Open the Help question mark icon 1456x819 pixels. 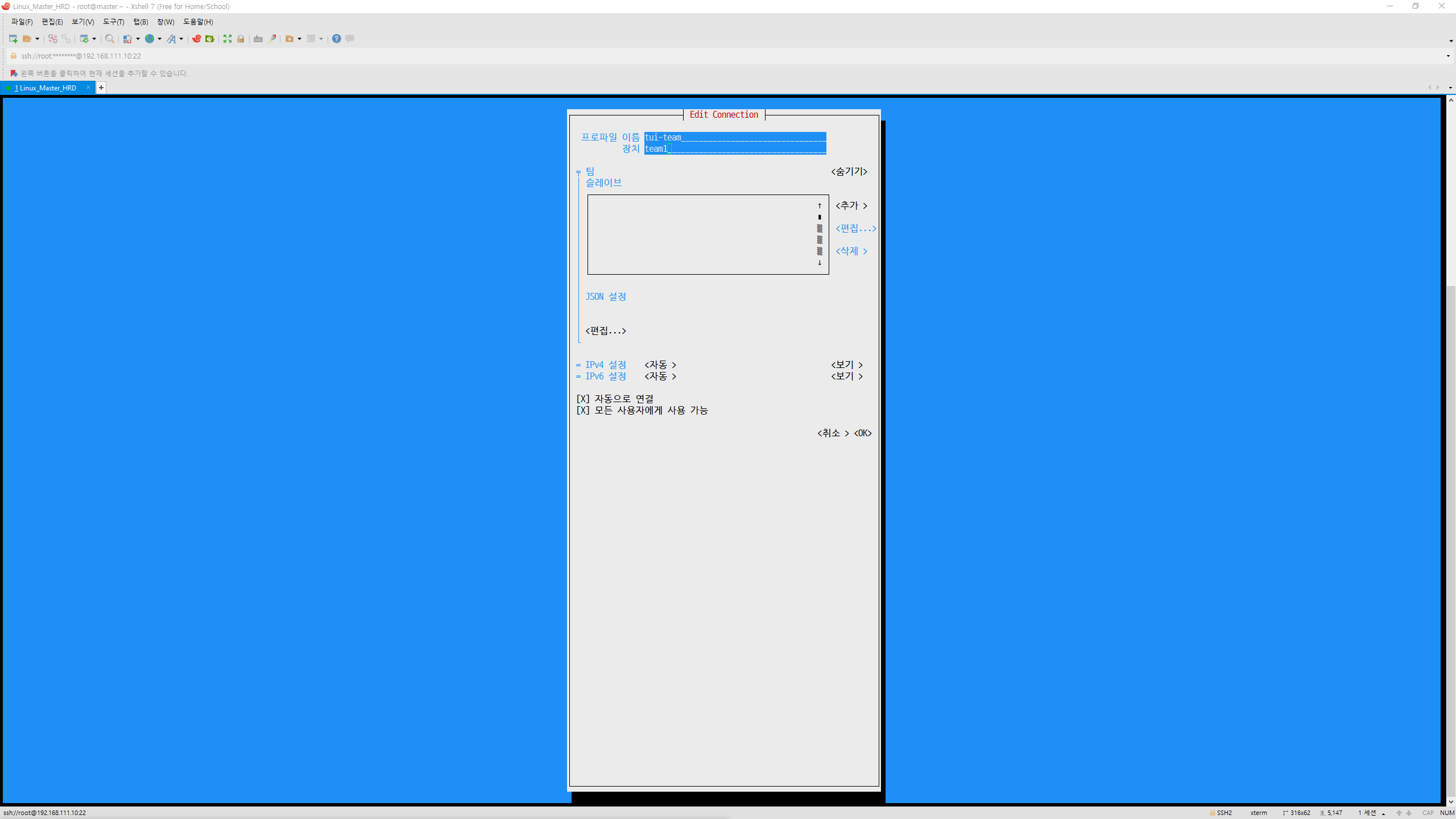337,39
